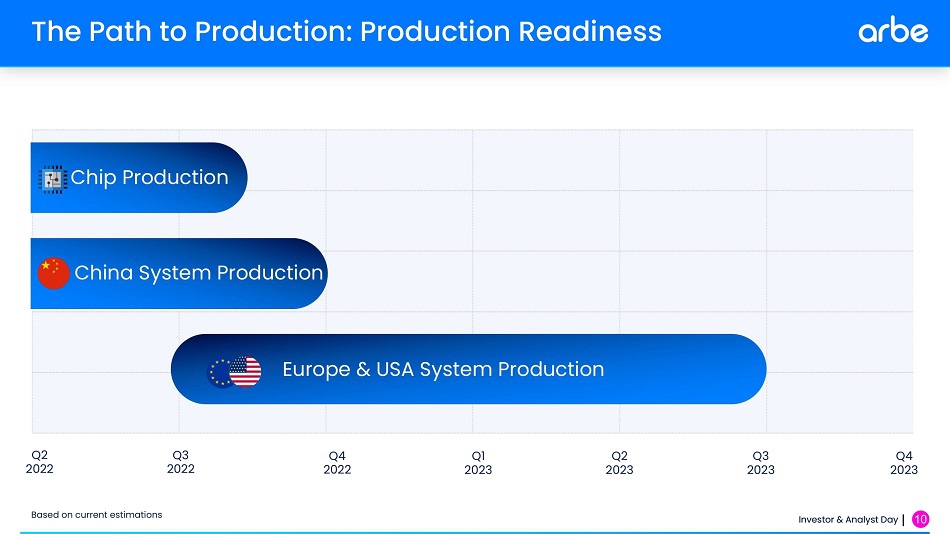Image resolution: width=950 pixels, height=534 pixels.
Task: Click the USA flag icon
Action: [244, 372]
